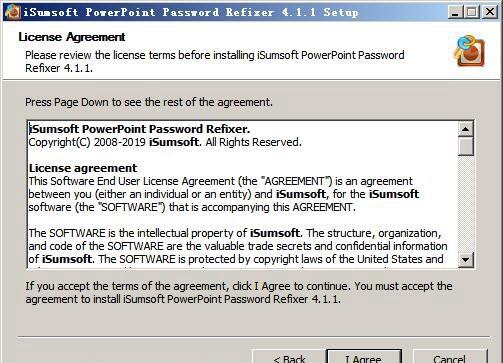Cancel the installation
This screenshot has width=503, height=363.
point(450,357)
